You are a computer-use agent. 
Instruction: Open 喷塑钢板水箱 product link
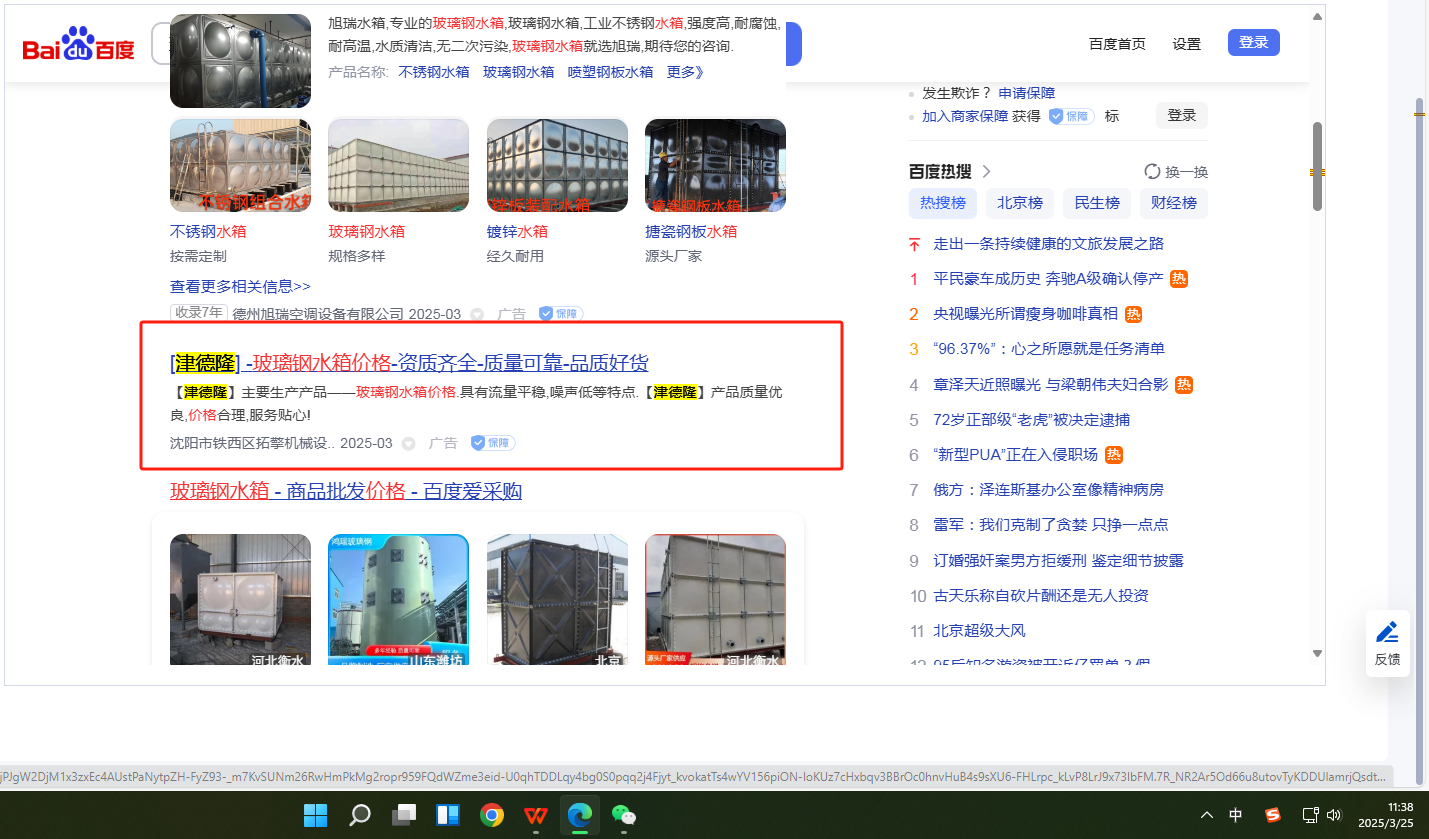coord(610,72)
